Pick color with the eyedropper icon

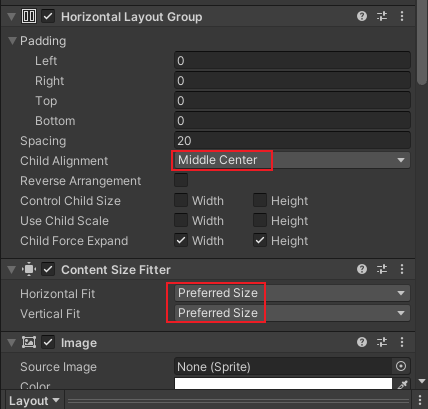pyautogui.click(x=403, y=385)
